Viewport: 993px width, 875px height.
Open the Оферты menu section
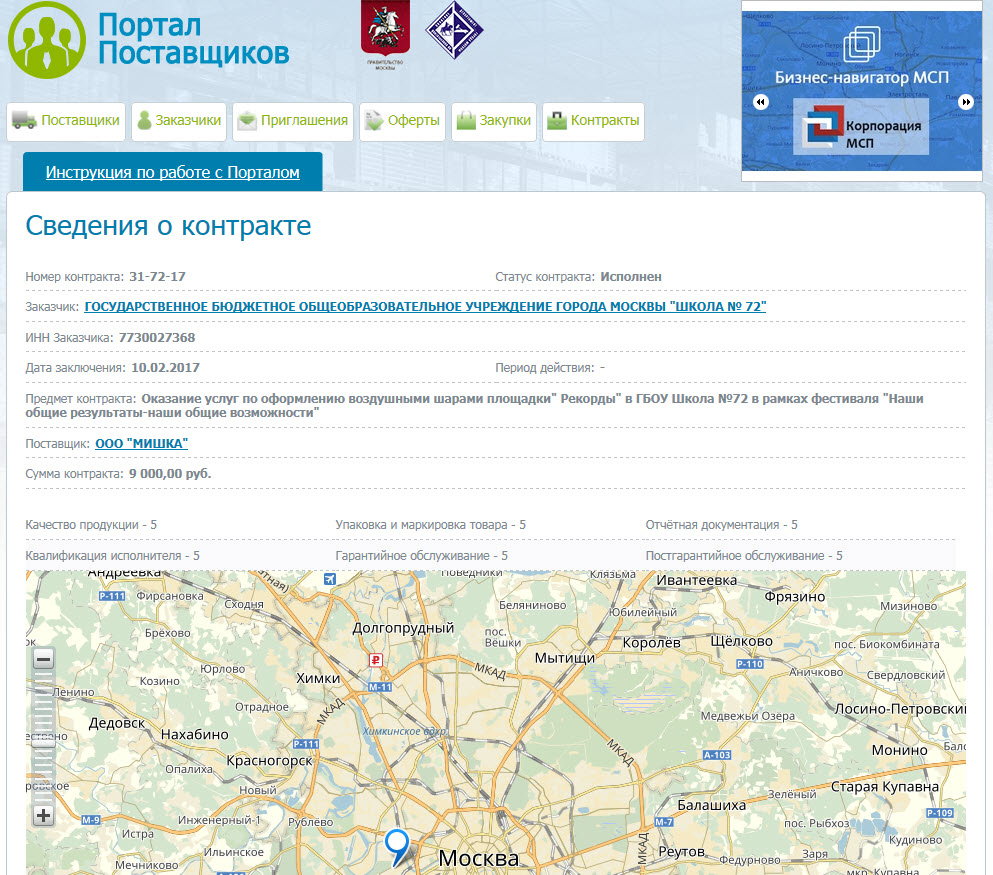click(x=402, y=122)
